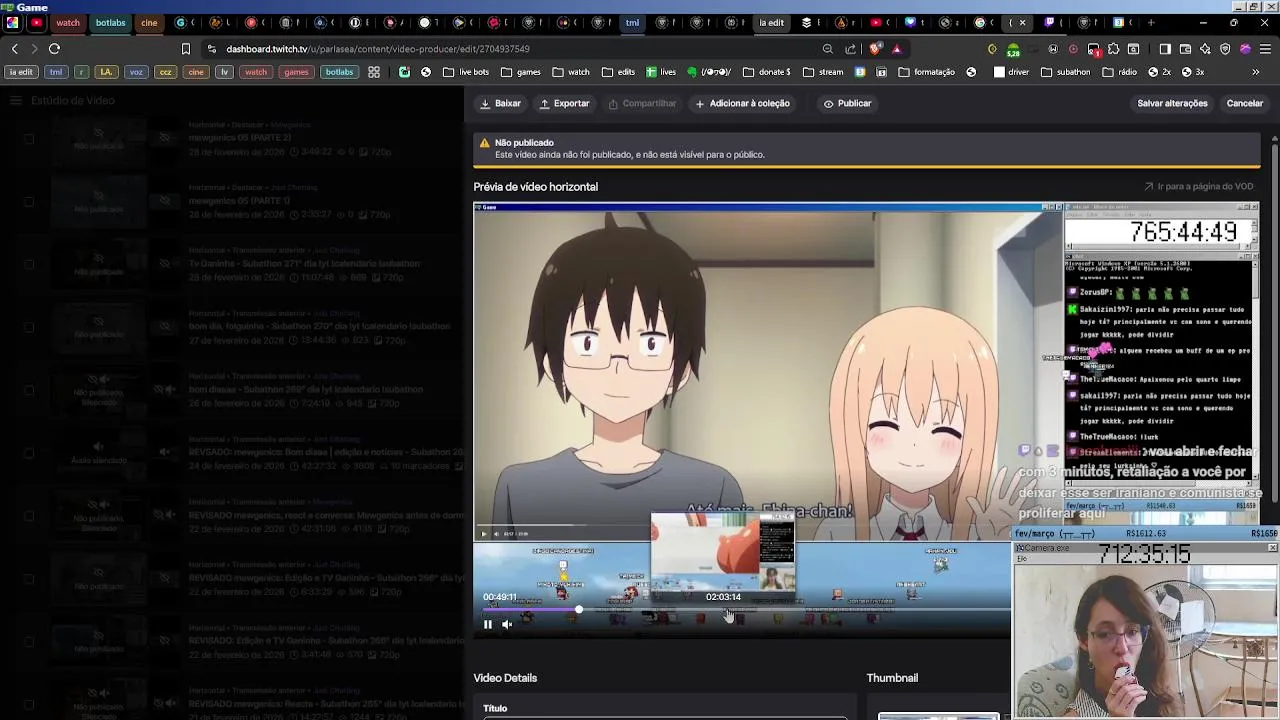The height and width of the screenshot is (720, 1280).
Task: Open the 'formatação' bookmark folder
Action: click(927, 72)
